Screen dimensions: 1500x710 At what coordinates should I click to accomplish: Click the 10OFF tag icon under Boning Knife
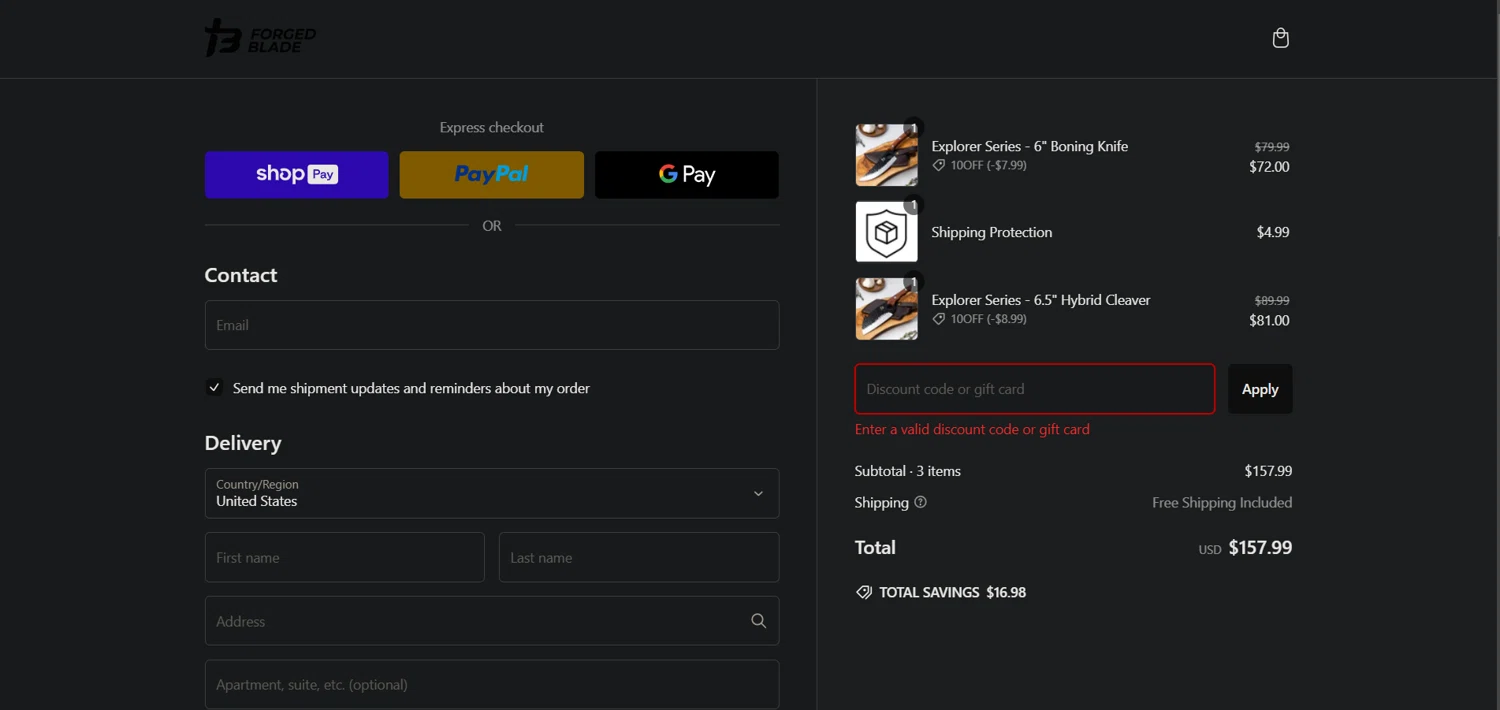tap(938, 166)
